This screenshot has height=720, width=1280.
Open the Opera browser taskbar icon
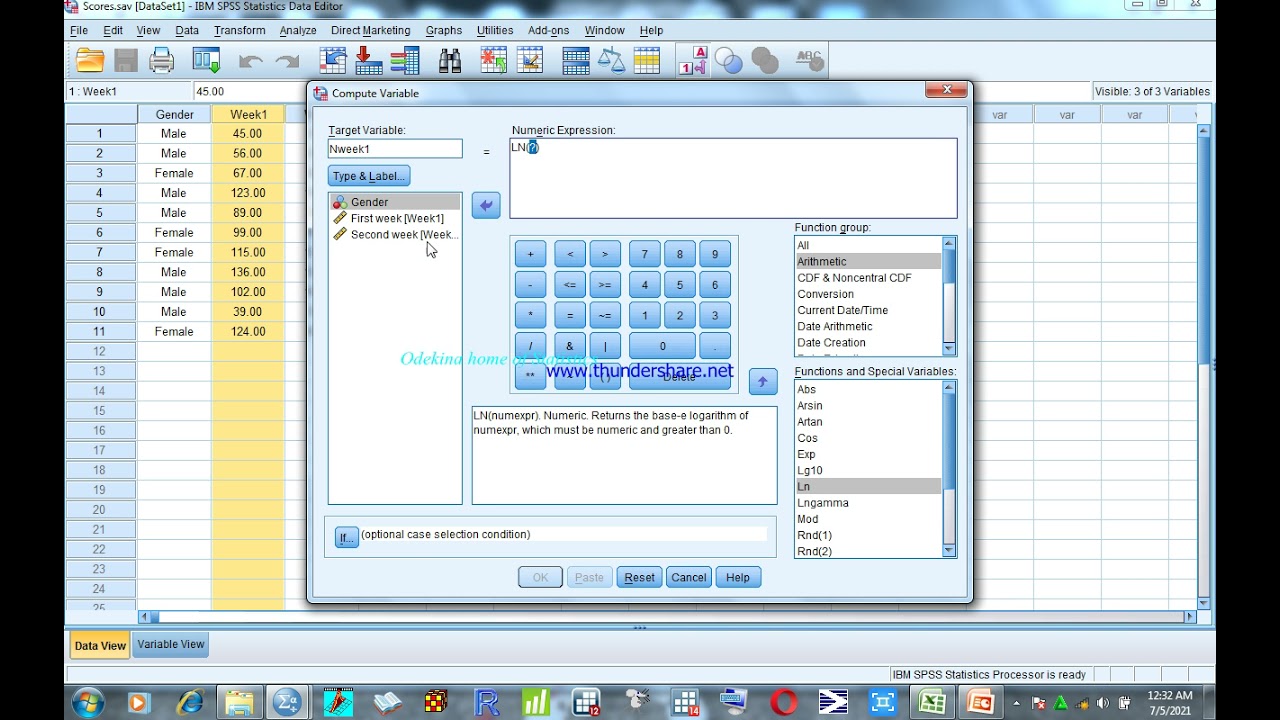coord(785,702)
